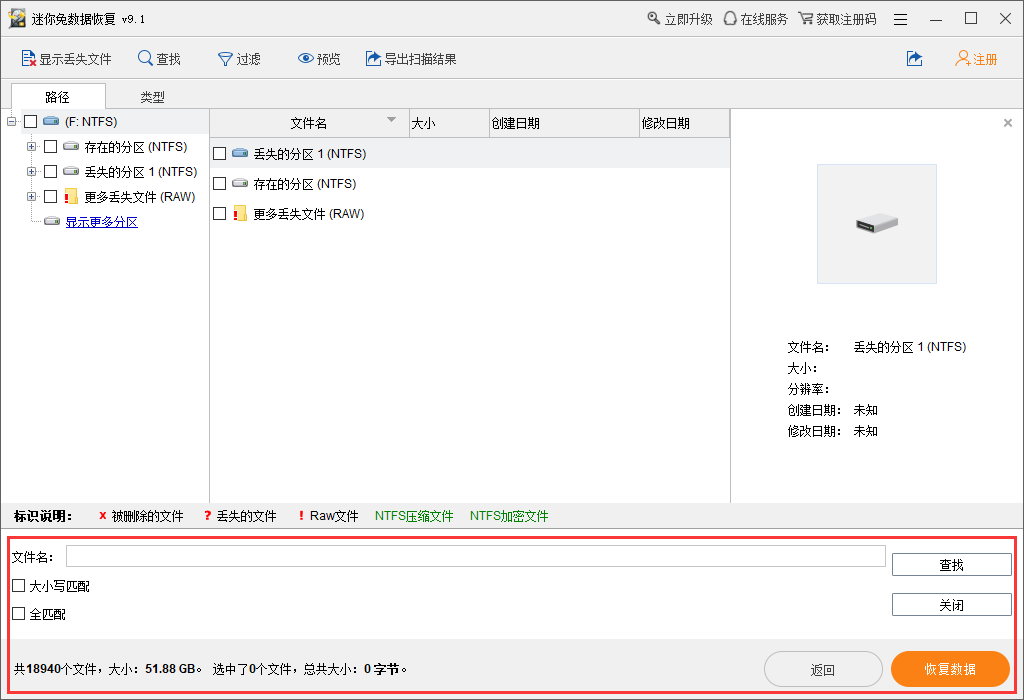Tick checkbox for 丢失的分区 1 in file list
This screenshot has width=1024, height=700.
(x=220, y=154)
